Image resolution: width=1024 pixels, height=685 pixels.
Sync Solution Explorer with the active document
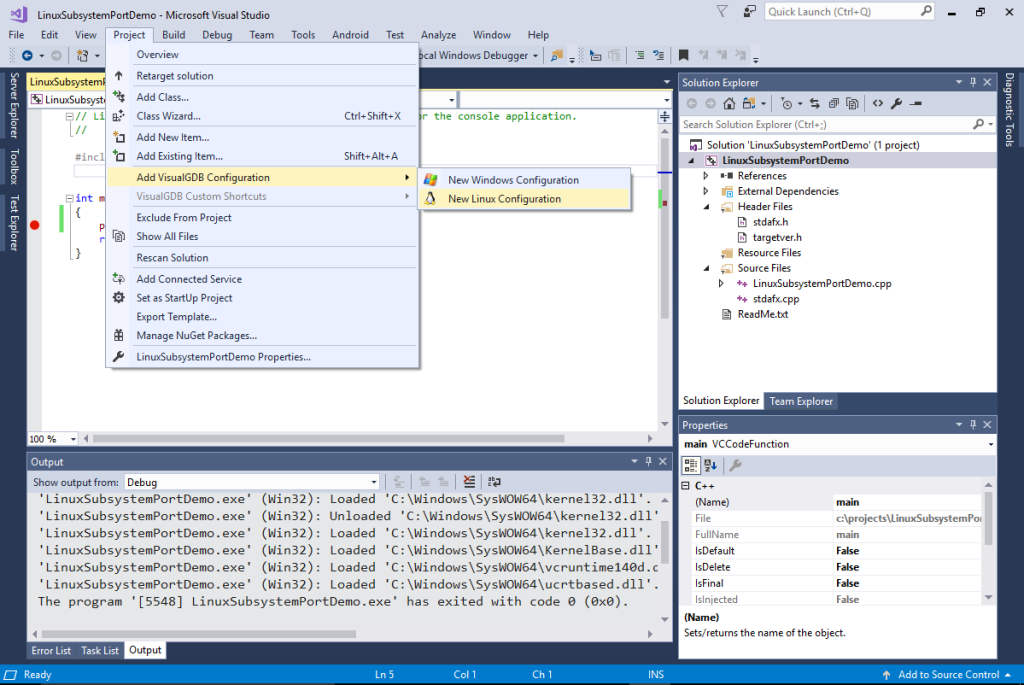pyautogui.click(x=814, y=103)
